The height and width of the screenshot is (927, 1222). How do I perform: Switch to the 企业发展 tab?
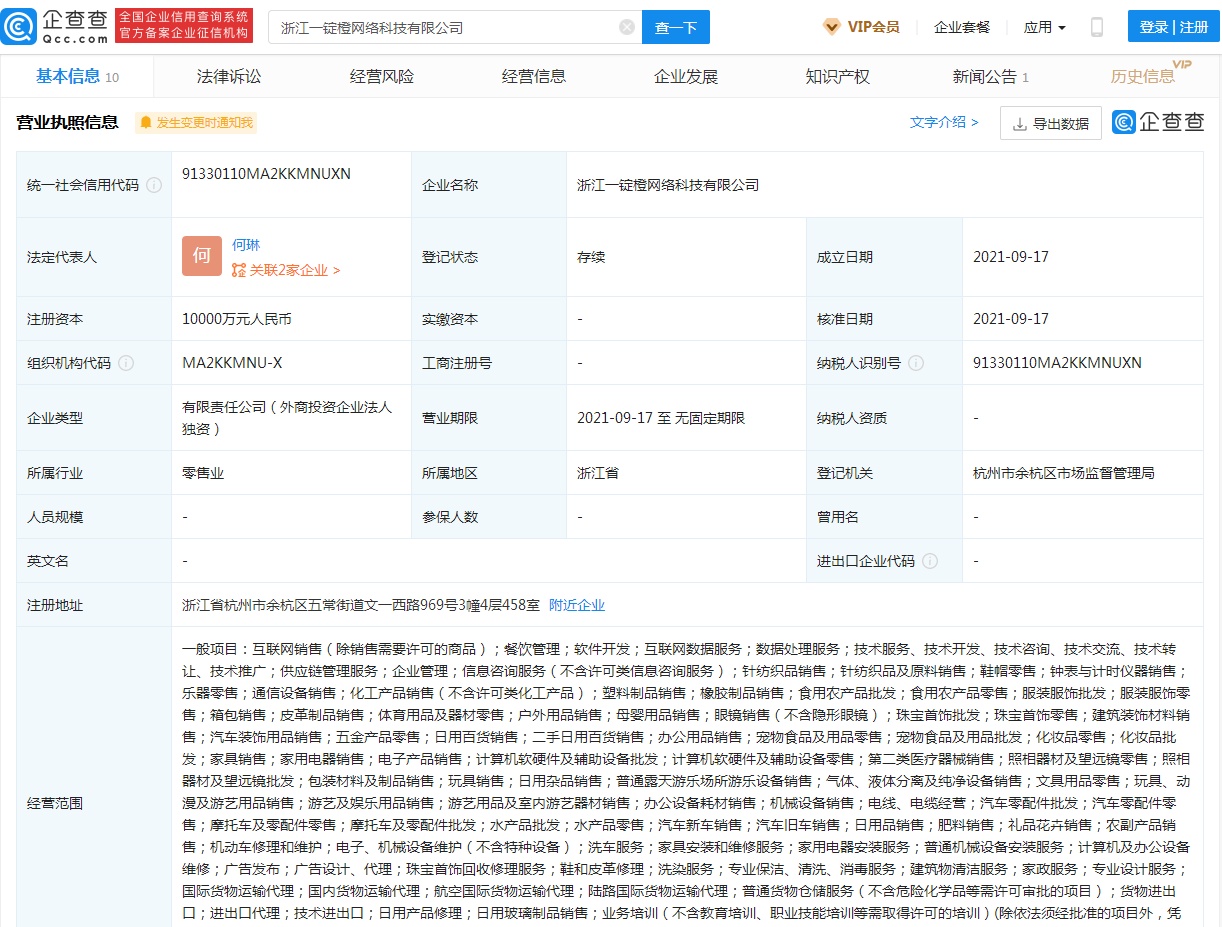[686, 76]
